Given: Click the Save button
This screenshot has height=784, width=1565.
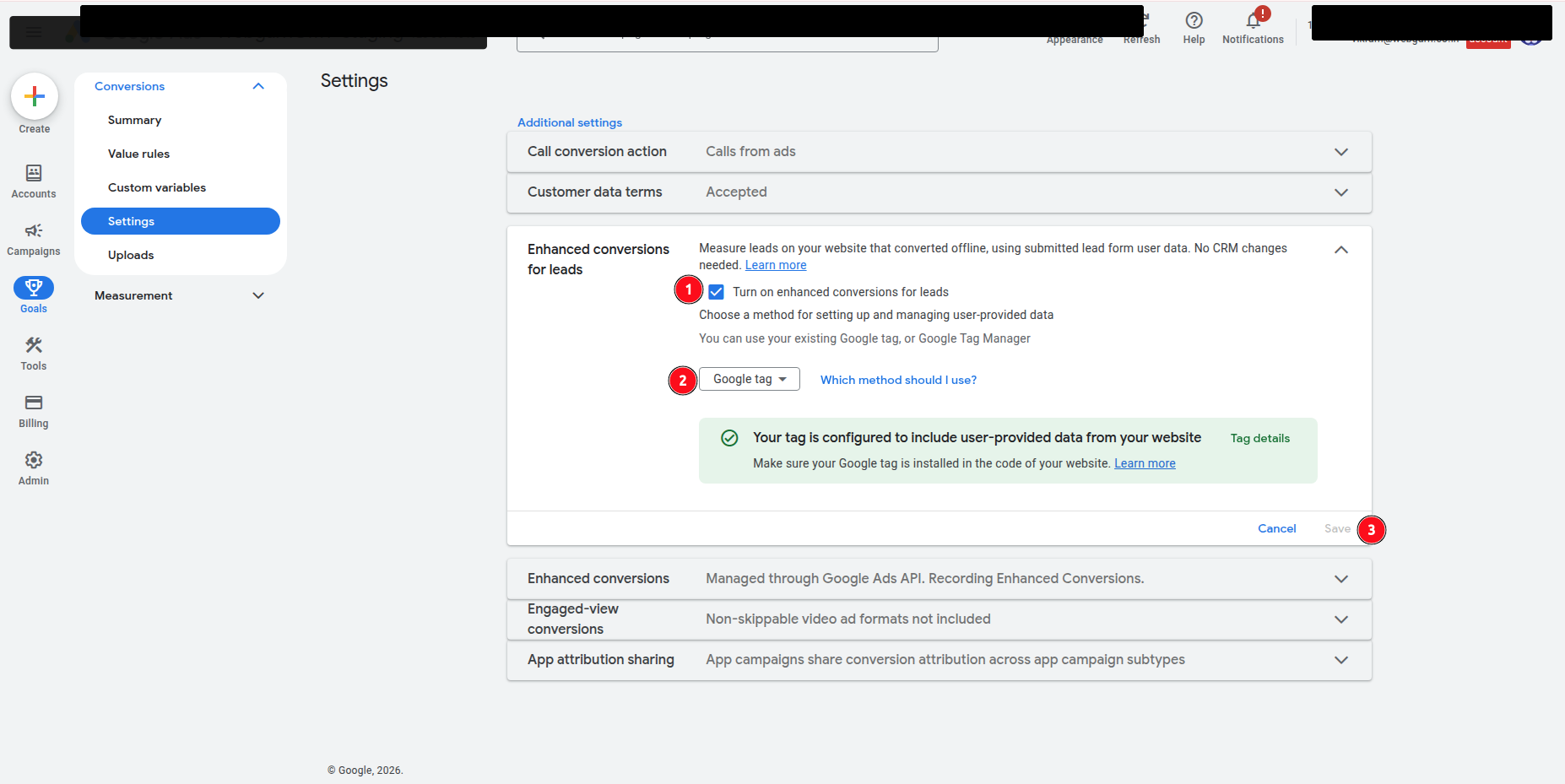Looking at the screenshot, I should (1337, 528).
